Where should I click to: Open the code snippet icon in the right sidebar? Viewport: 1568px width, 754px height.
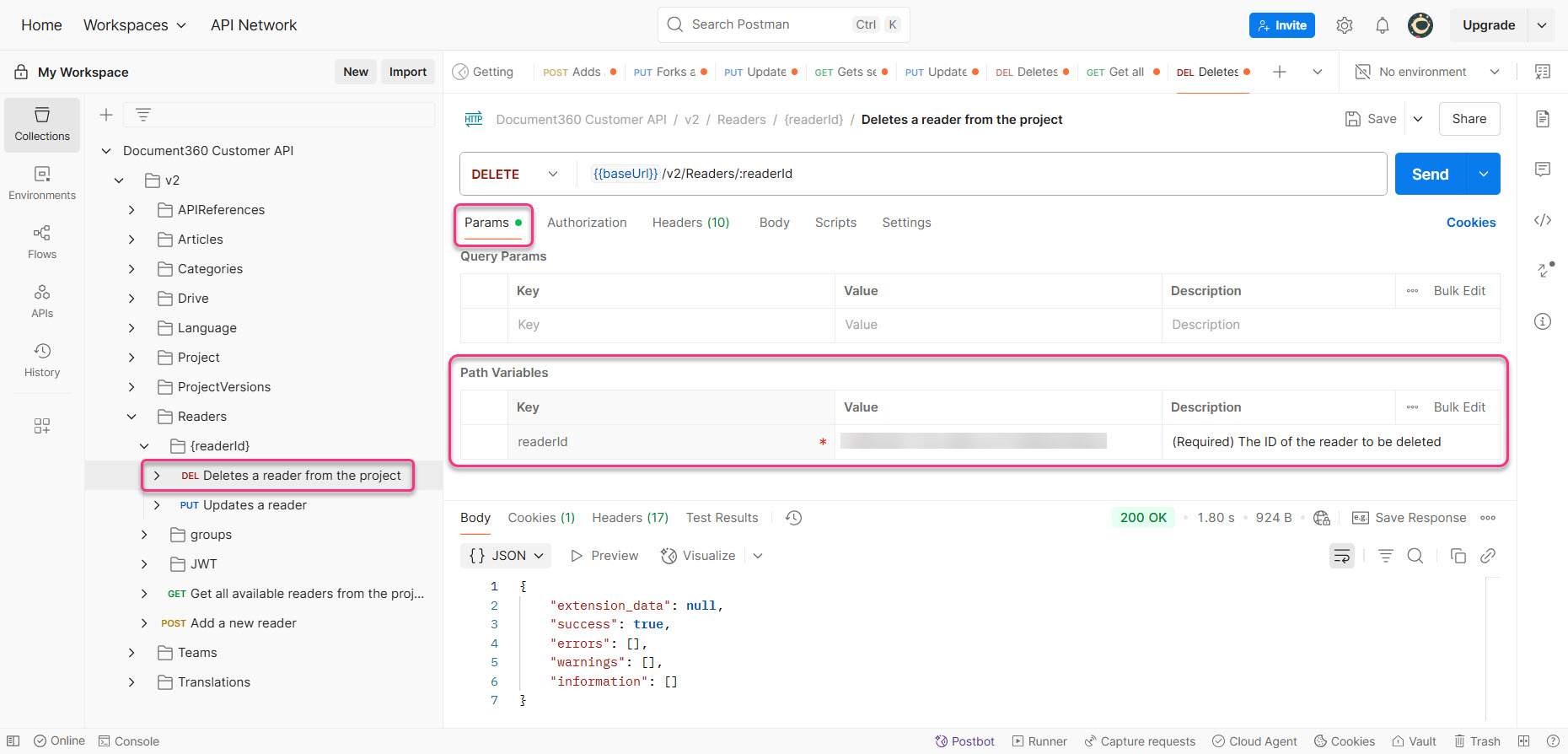(x=1543, y=220)
